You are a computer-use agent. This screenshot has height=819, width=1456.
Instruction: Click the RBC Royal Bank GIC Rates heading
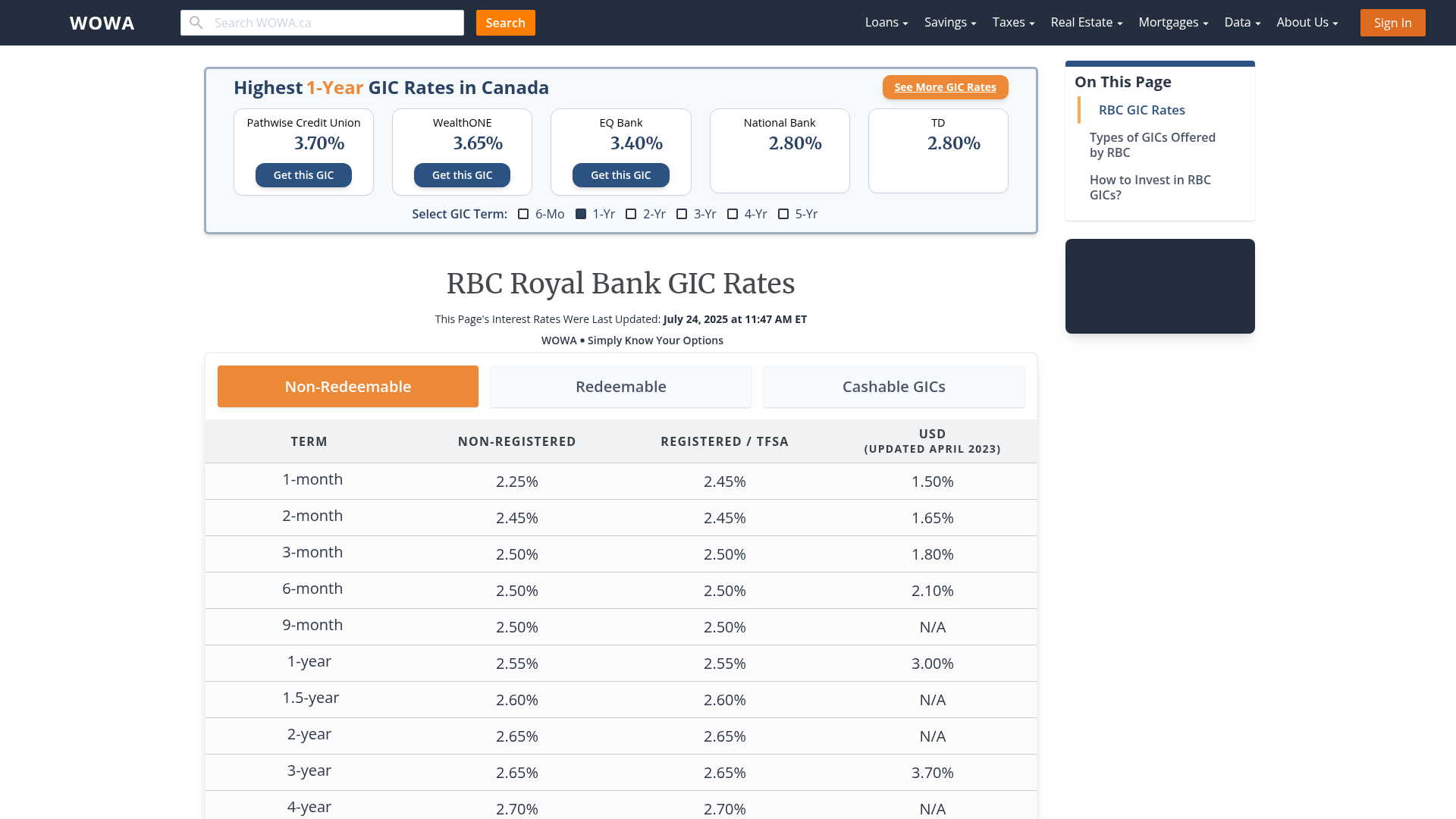620,284
